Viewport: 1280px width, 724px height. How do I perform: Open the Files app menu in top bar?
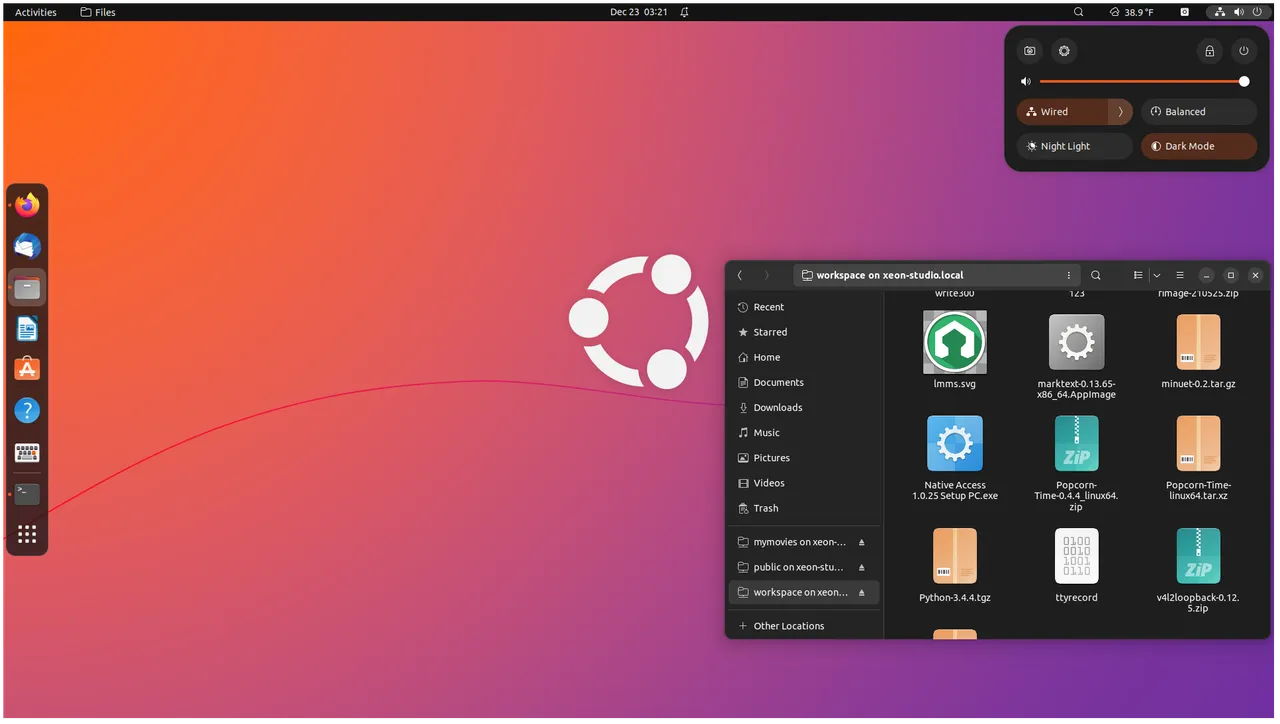[98, 12]
